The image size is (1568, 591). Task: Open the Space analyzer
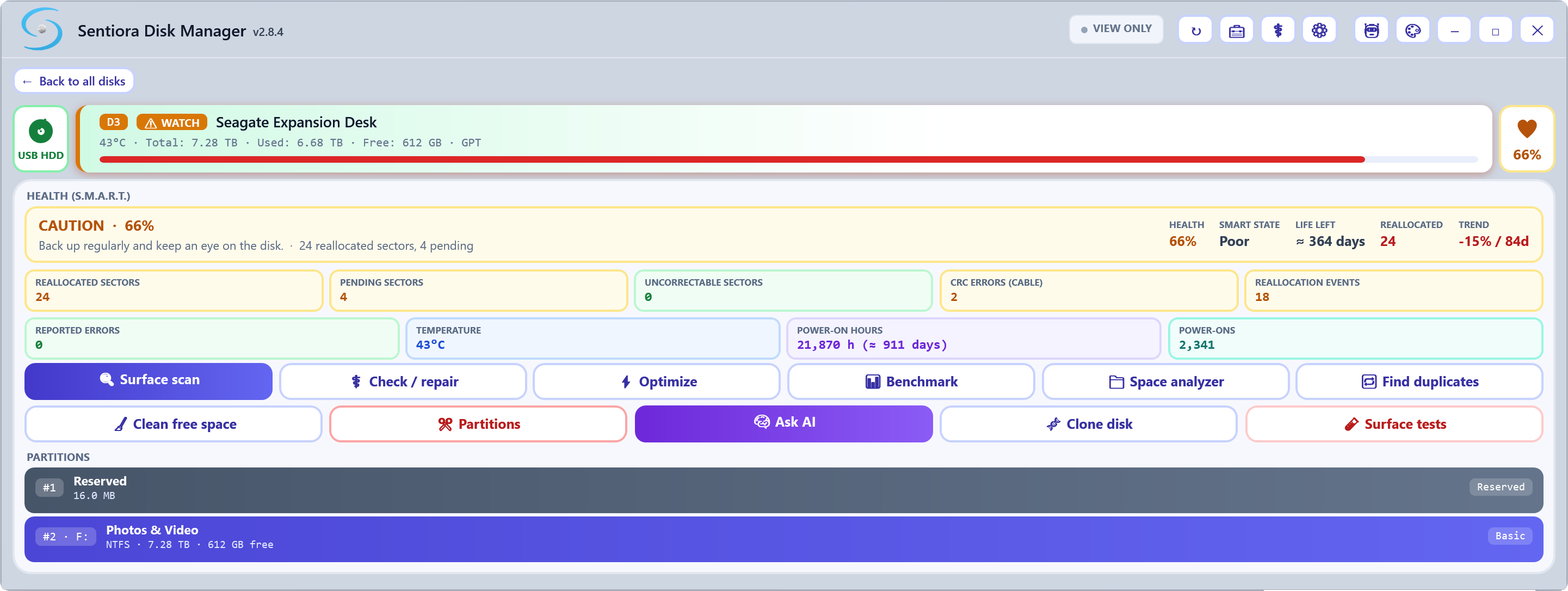[x=1165, y=381]
